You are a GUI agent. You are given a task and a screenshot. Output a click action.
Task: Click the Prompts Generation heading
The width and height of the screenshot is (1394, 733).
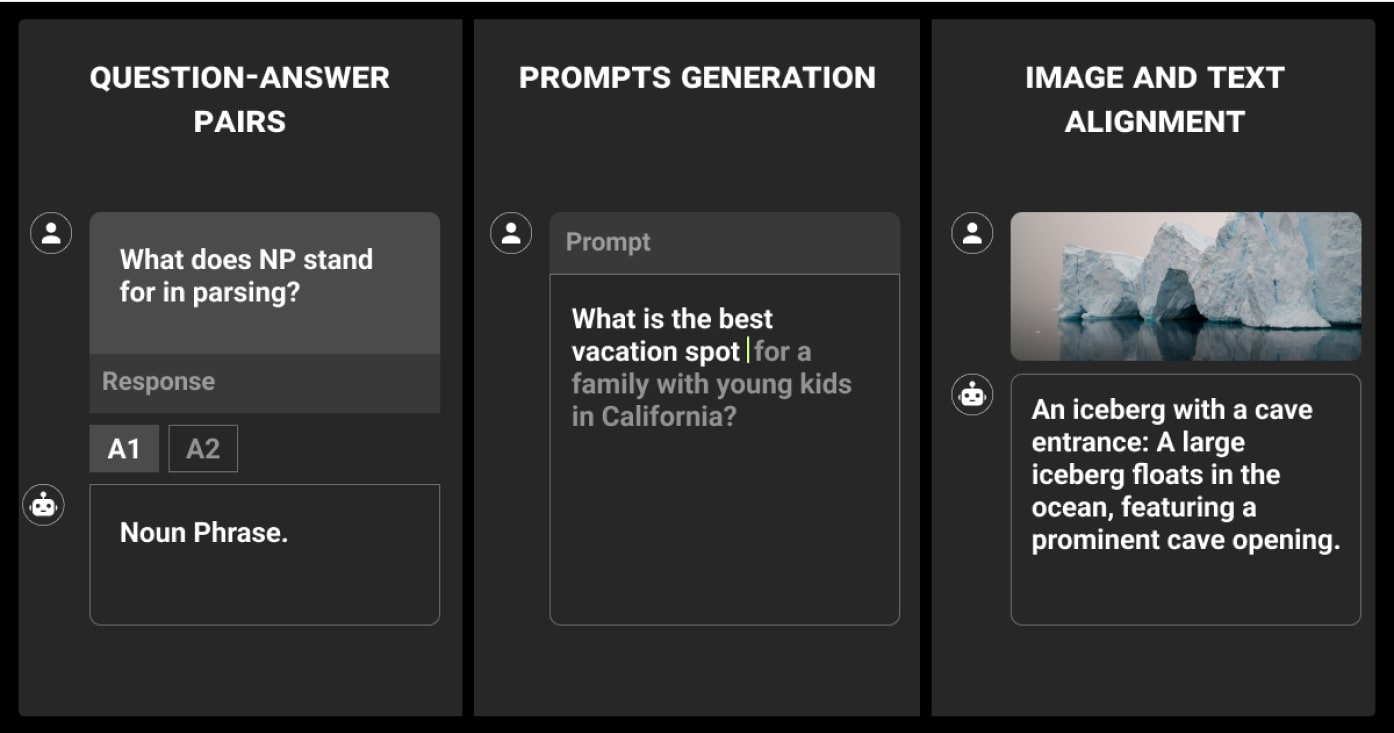tap(697, 78)
